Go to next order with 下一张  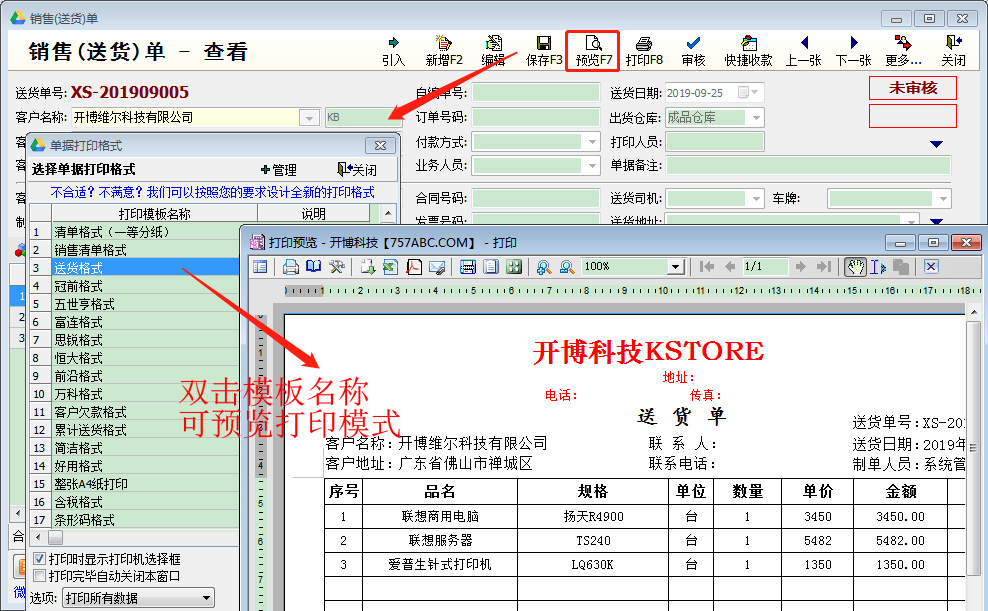(853, 51)
